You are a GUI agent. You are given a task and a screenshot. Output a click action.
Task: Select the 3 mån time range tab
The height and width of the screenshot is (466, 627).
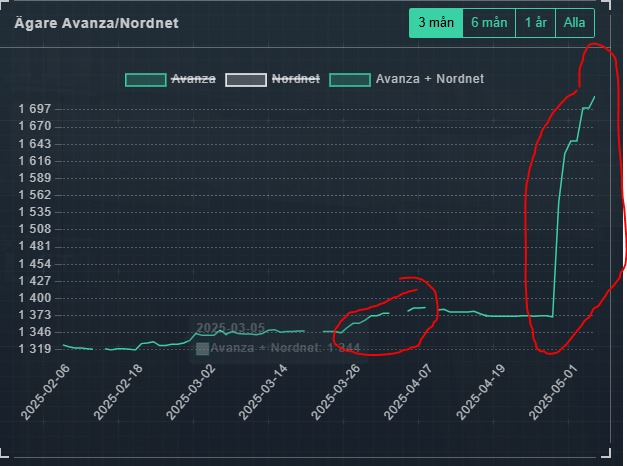[x=436, y=23]
